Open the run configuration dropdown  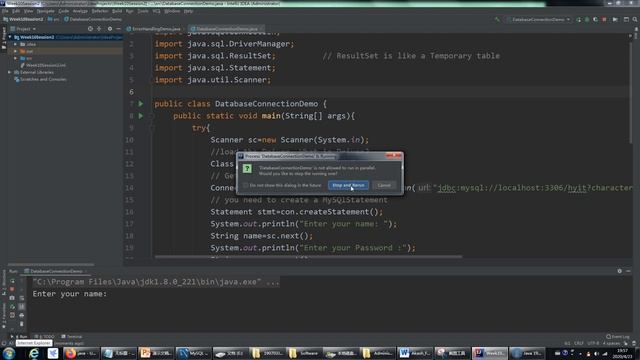tap(538, 19)
